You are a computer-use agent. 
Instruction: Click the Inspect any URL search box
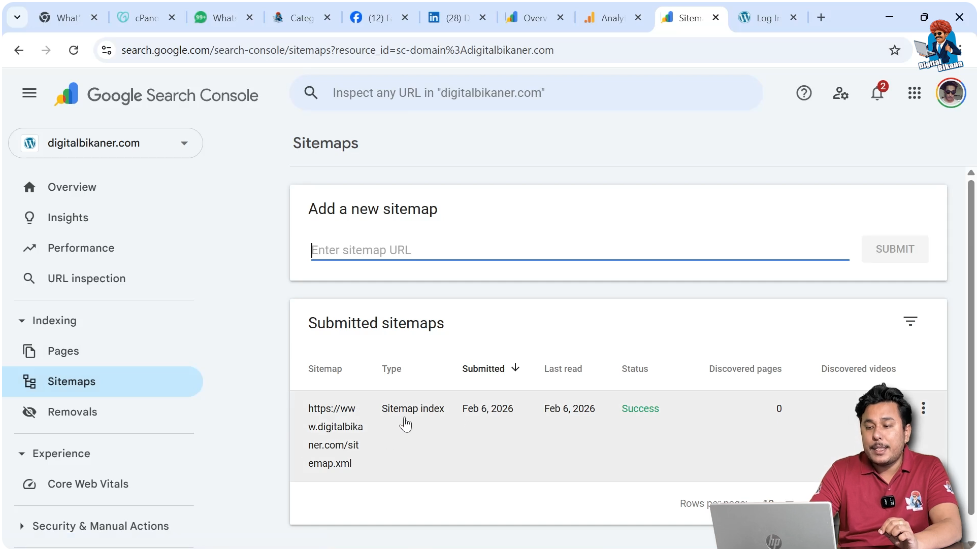tap(526, 93)
